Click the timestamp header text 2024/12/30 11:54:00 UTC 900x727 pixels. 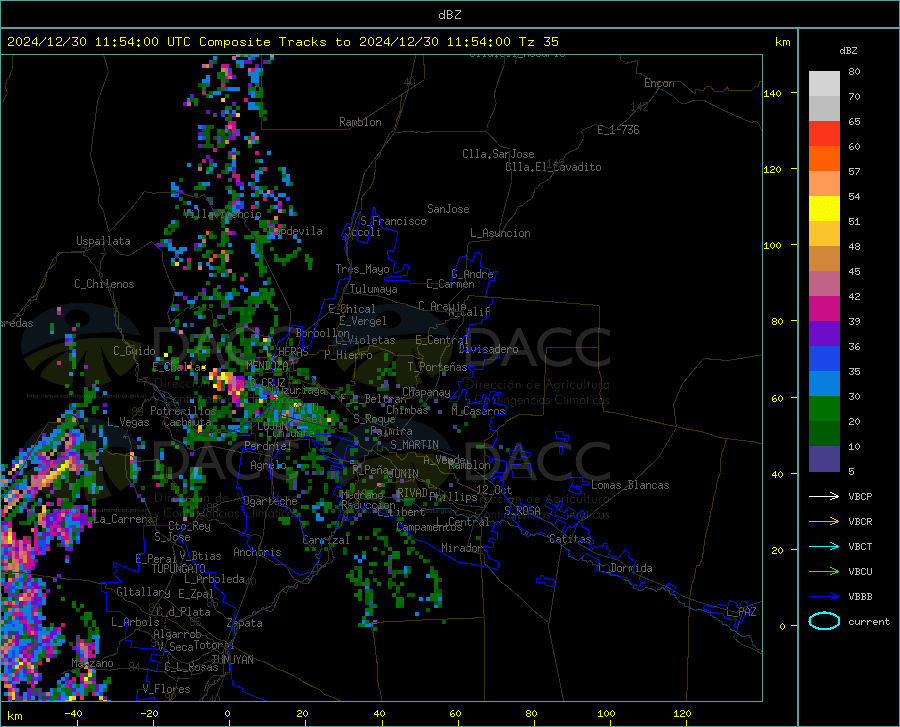tap(99, 42)
